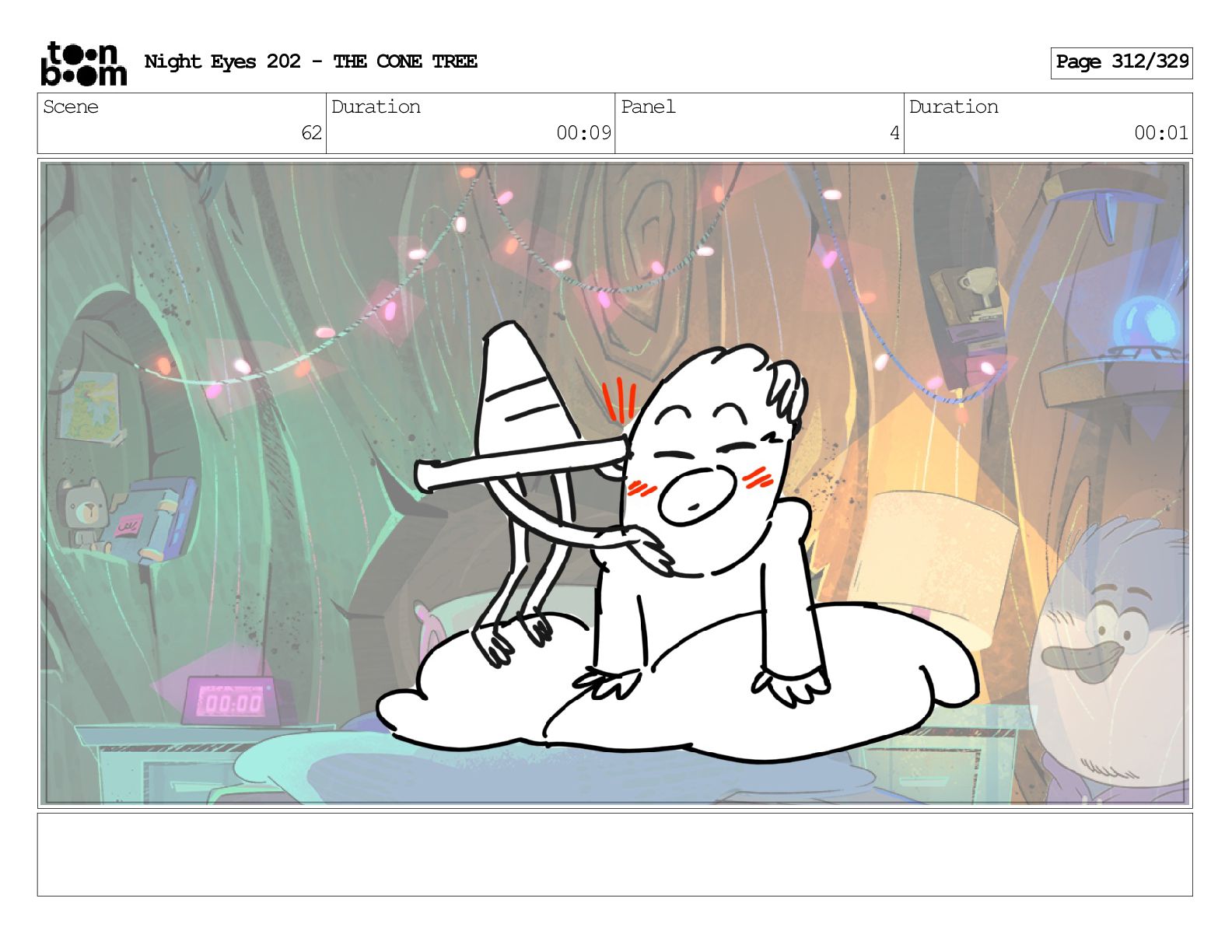
Task: Click the empty notes box below the panel
Action: click(x=614, y=854)
